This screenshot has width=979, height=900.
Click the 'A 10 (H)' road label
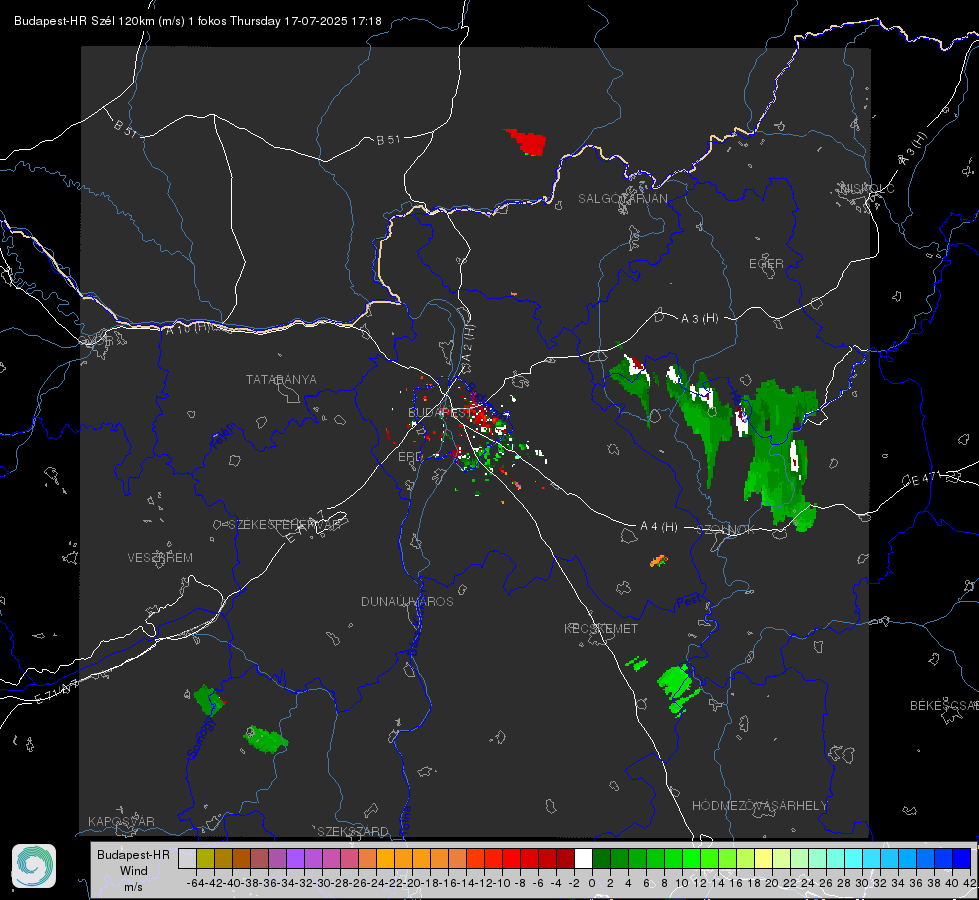pyautogui.click(x=188, y=327)
